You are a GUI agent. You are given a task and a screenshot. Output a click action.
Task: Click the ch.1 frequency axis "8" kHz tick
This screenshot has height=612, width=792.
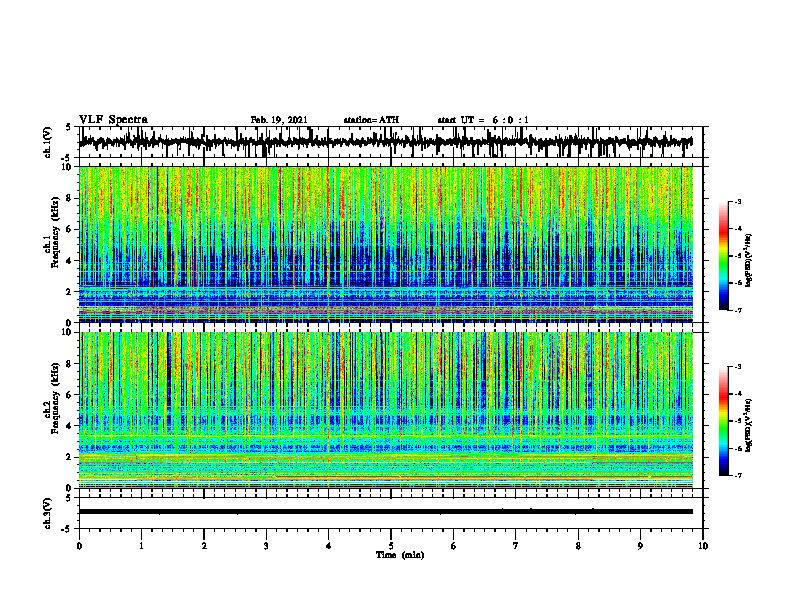(70, 198)
